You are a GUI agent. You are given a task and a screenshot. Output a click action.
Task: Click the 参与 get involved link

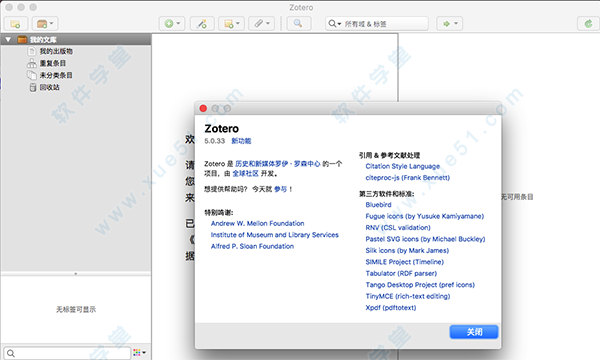point(280,189)
